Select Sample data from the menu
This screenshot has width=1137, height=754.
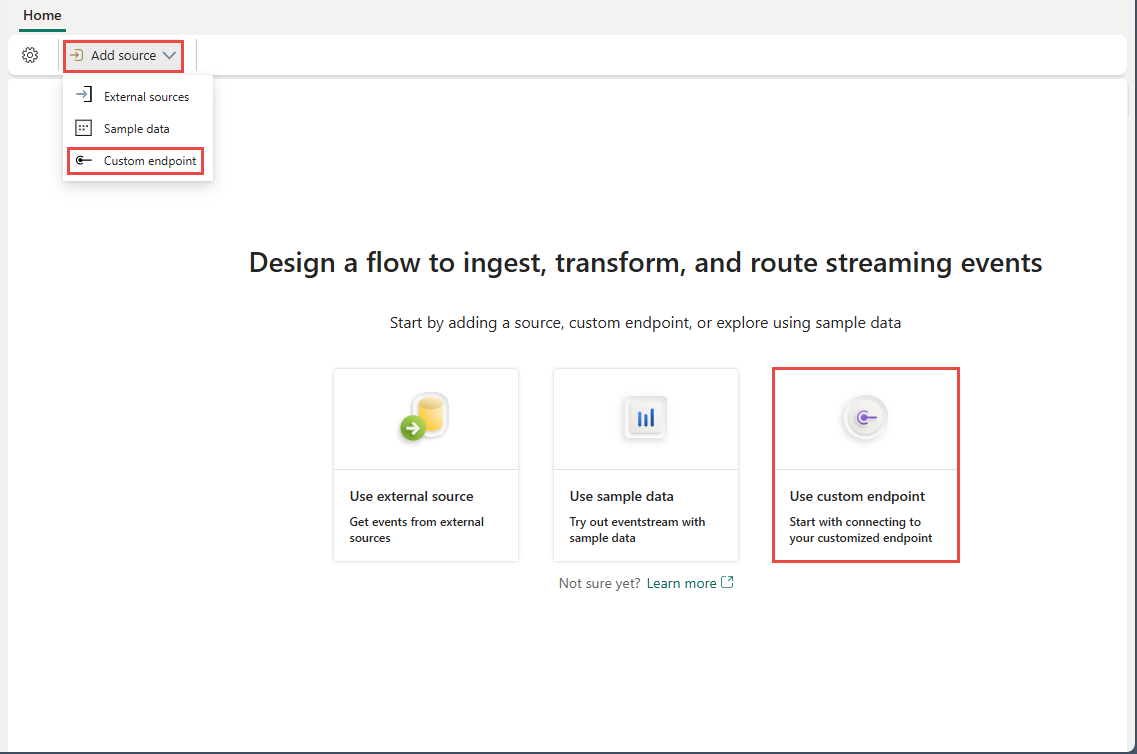pyautogui.click(x=136, y=128)
